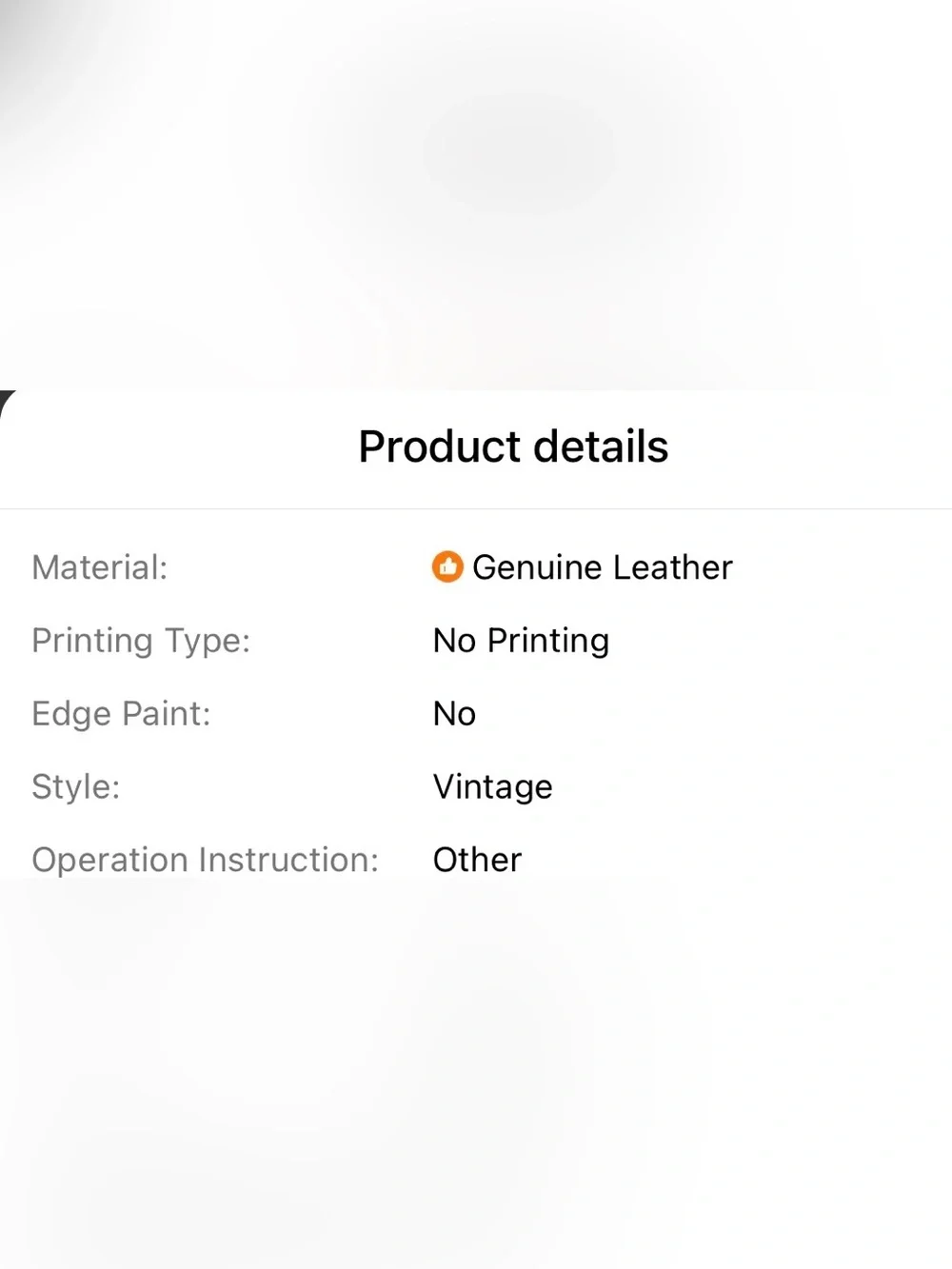Click the Style label
This screenshot has width=952, height=1269.
76,787
